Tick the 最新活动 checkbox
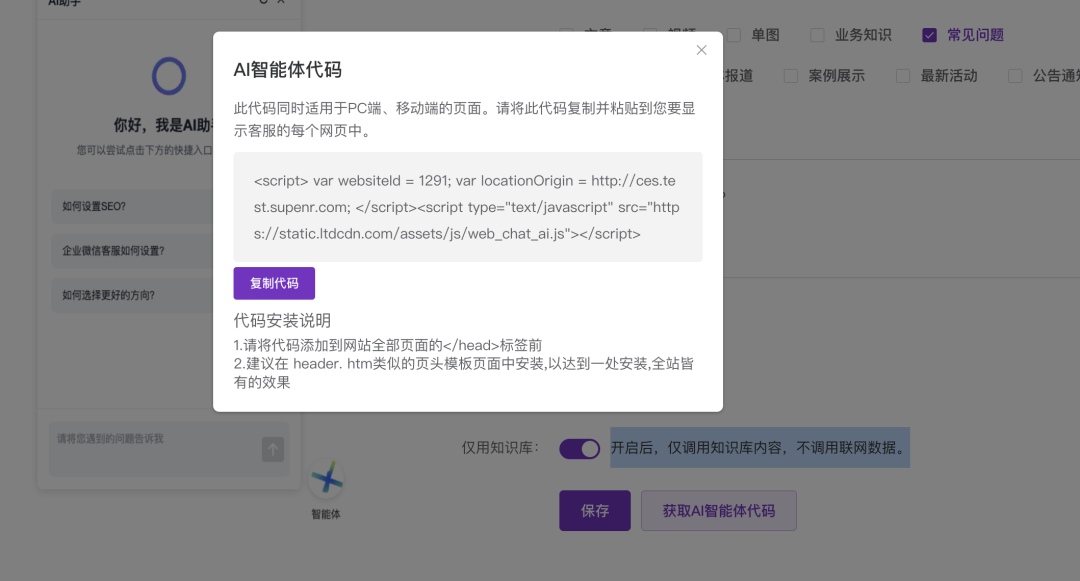 pos(903,76)
